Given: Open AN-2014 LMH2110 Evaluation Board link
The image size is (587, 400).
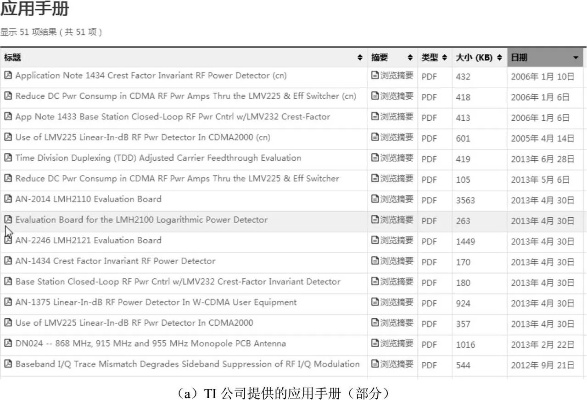Looking at the screenshot, I should [88, 199].
